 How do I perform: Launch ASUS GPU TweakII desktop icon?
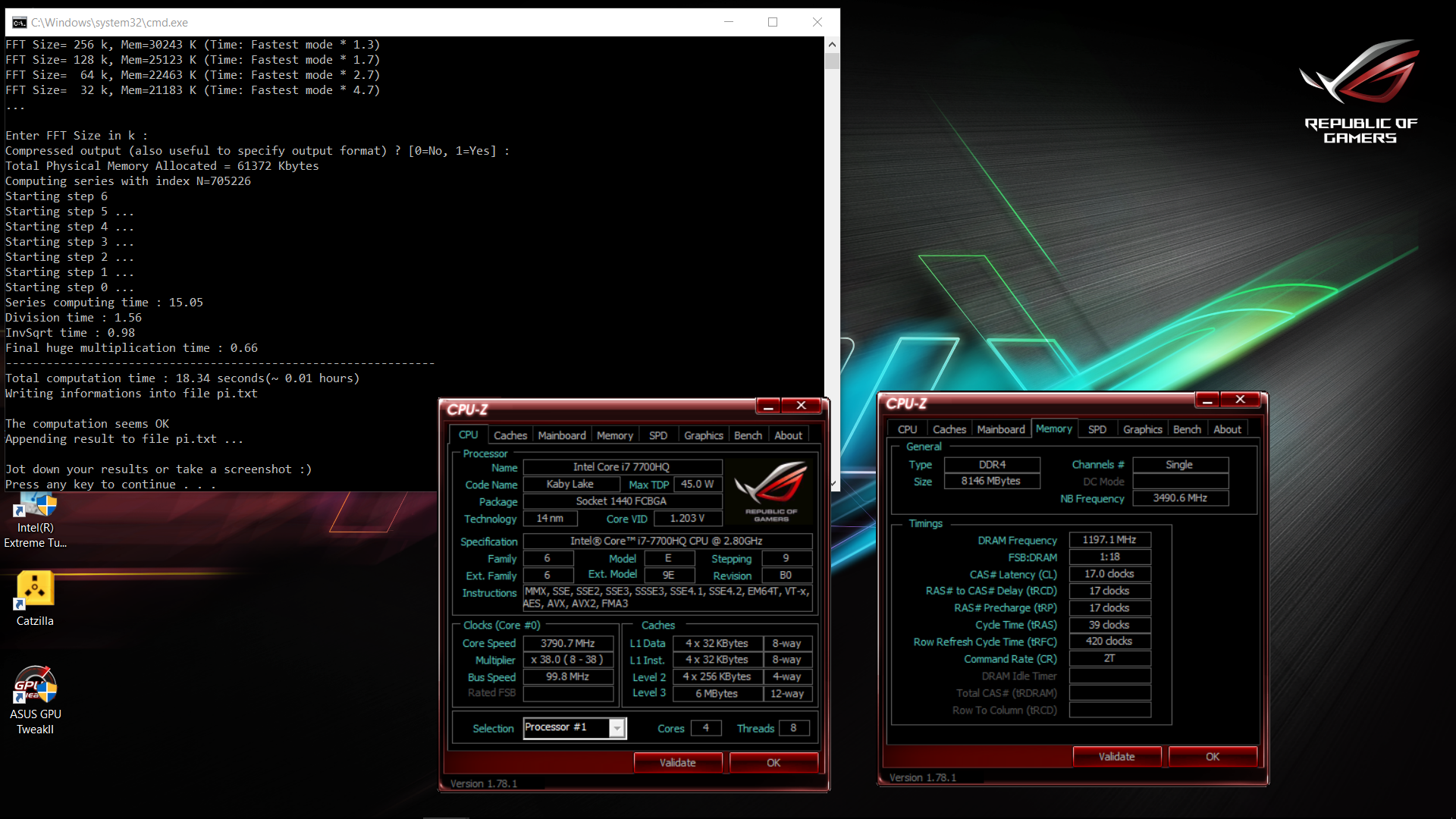(35, 701)
